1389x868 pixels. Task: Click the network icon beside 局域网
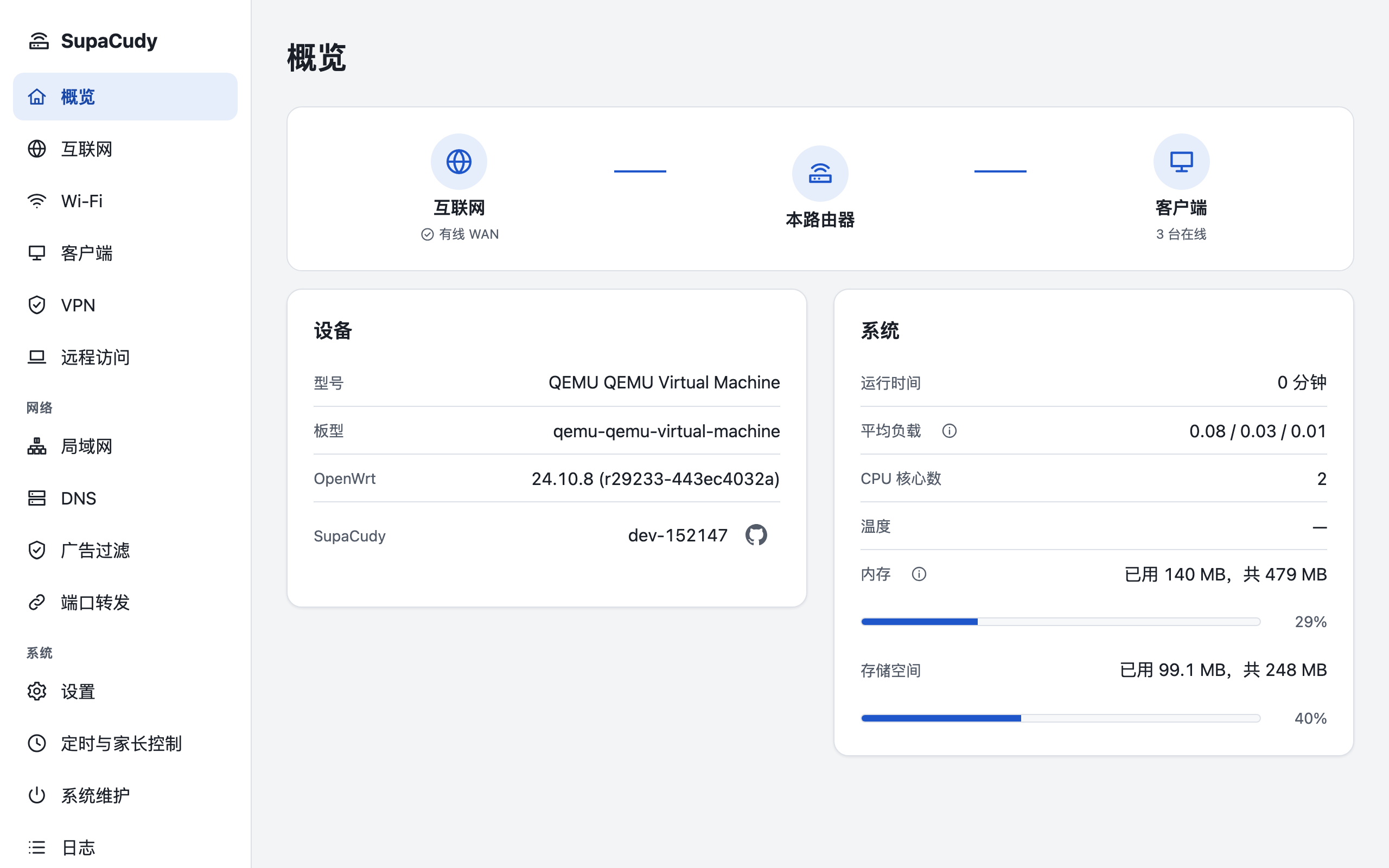pos(37,446)
